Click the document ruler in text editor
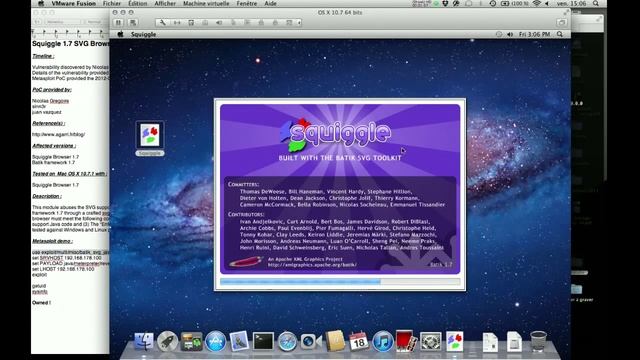640x360 pixels. (70, 33)
